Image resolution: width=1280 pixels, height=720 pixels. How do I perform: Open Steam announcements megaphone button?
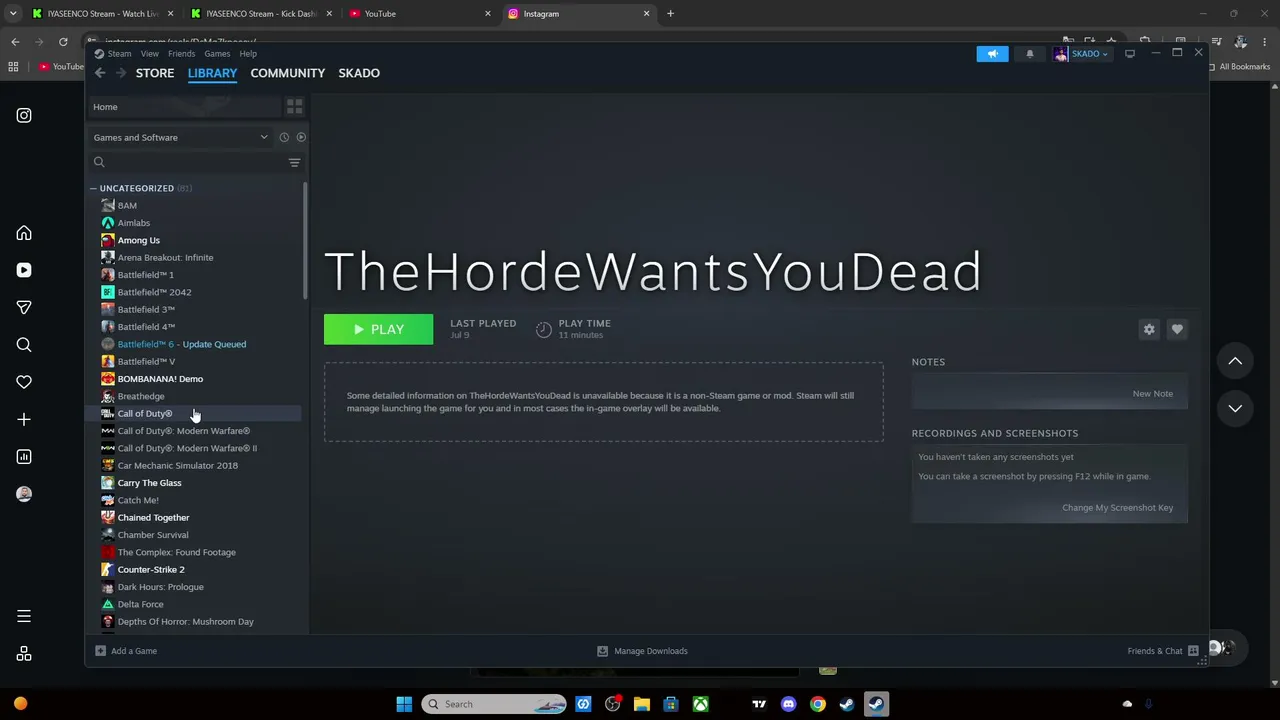tap(992, 54)
